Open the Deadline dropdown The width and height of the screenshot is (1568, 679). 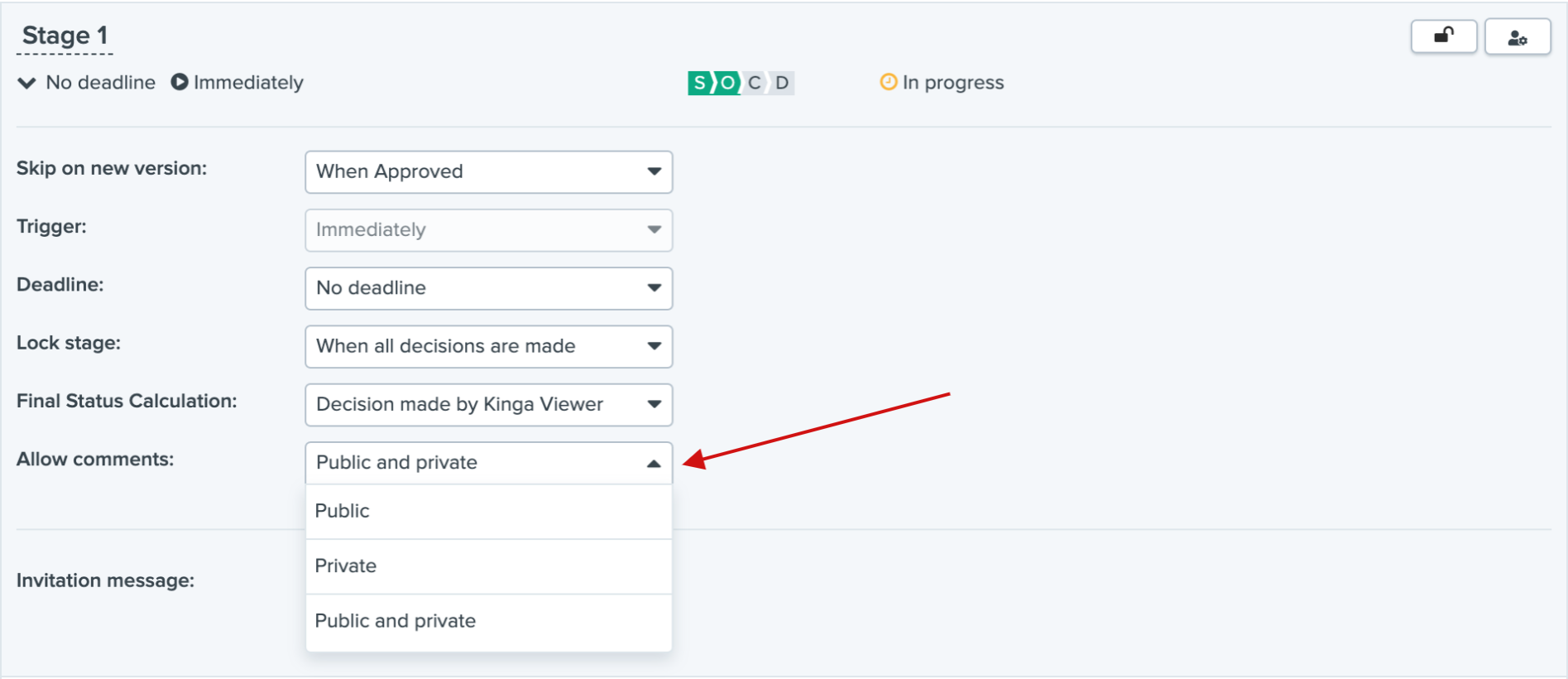click(x=488, y=288)
